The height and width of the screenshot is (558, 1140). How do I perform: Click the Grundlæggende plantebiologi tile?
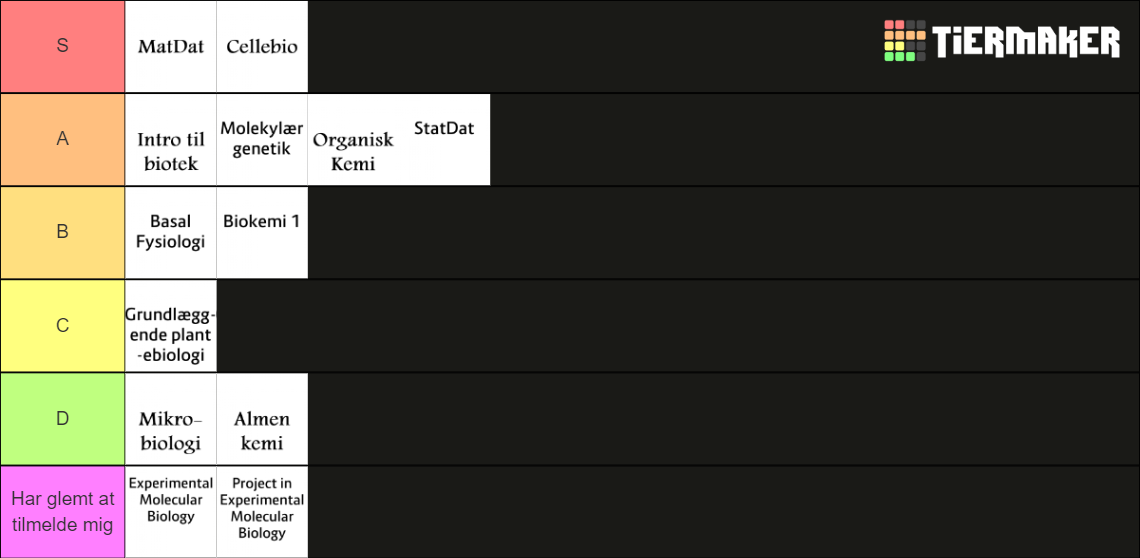tap(171, 326)
